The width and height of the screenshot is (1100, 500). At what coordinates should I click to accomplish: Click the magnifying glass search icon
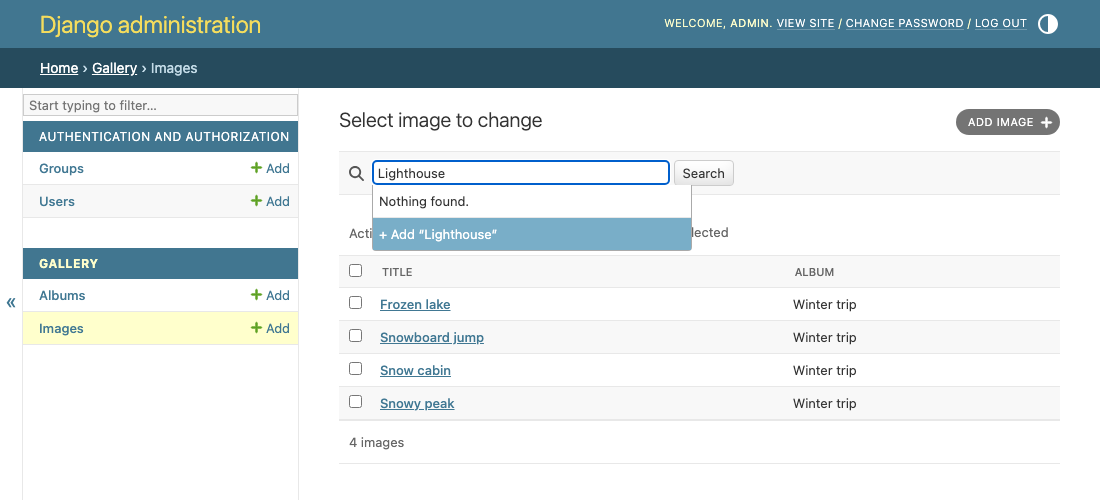click(356, 173)
